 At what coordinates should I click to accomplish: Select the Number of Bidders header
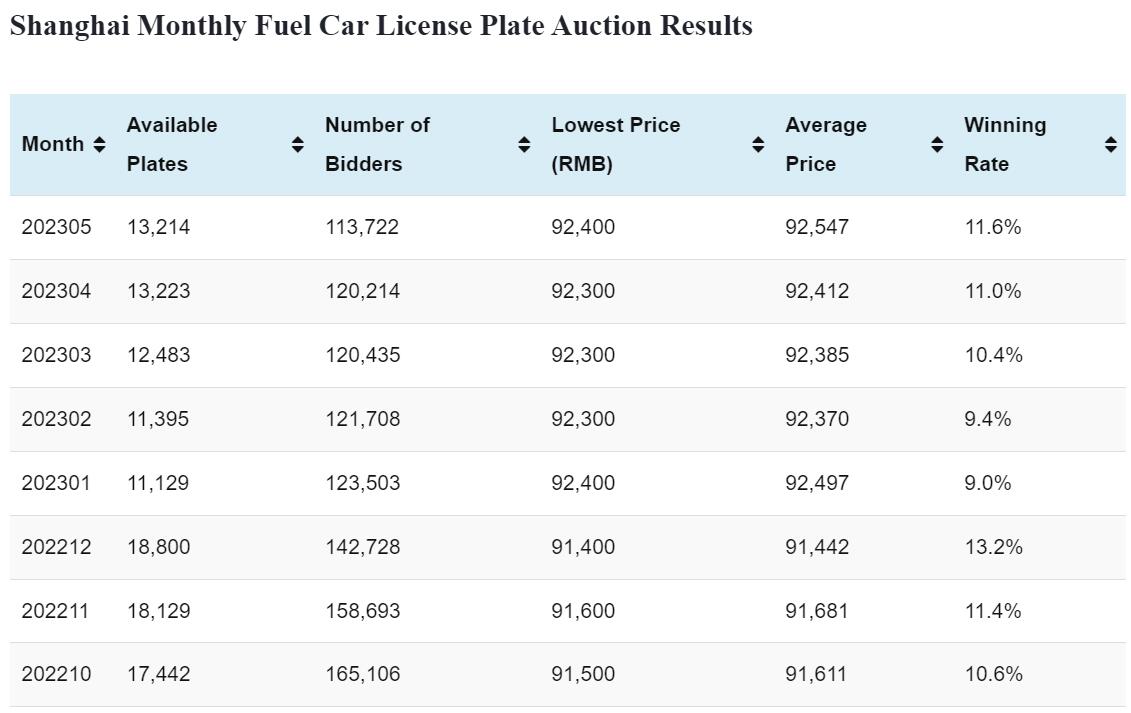tap(377, 144)
